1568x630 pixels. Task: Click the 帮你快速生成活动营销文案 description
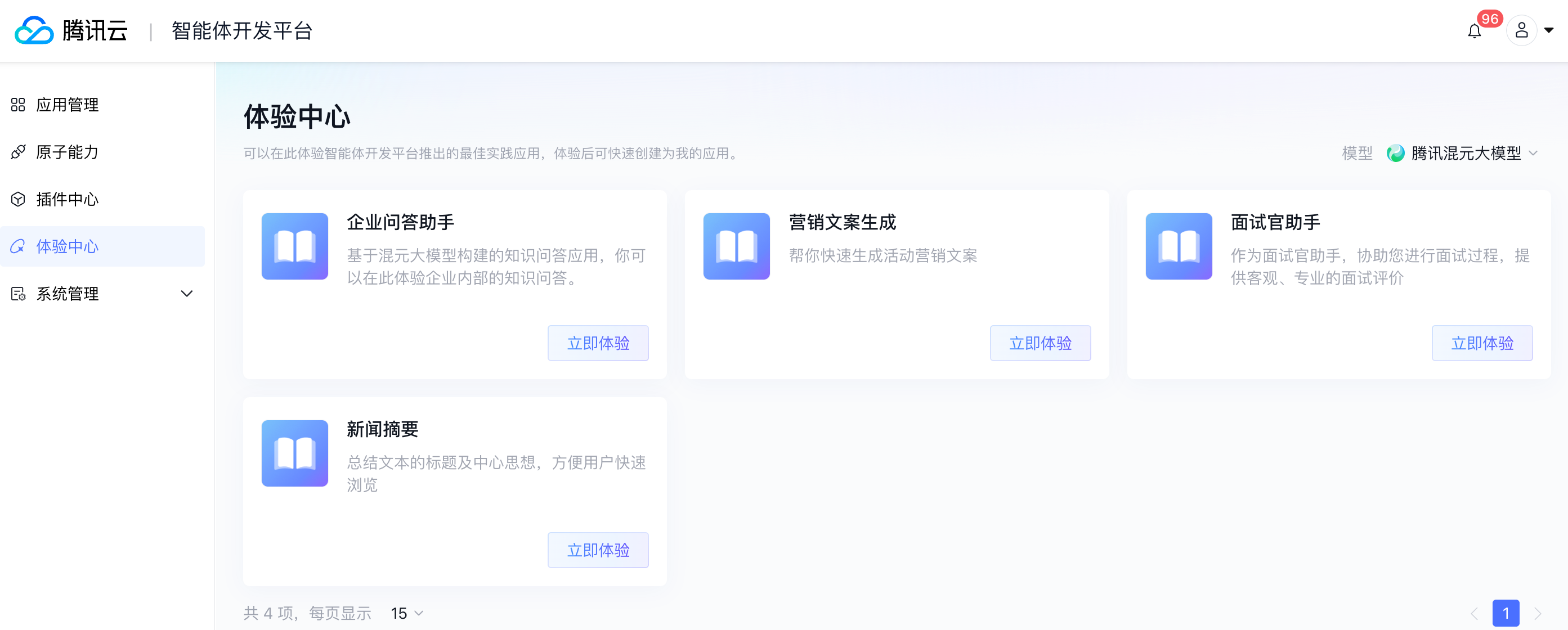pos(882,255)
